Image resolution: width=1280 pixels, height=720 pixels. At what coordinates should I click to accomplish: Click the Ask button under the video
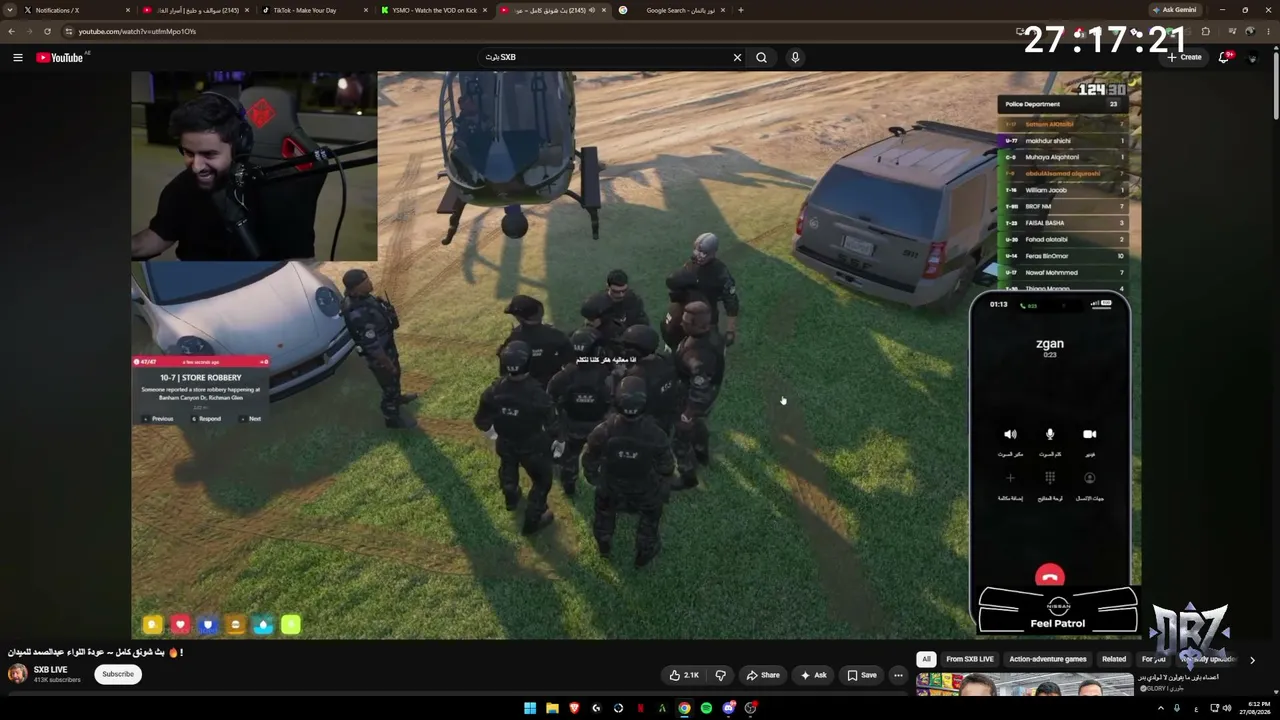pos(813,675)
